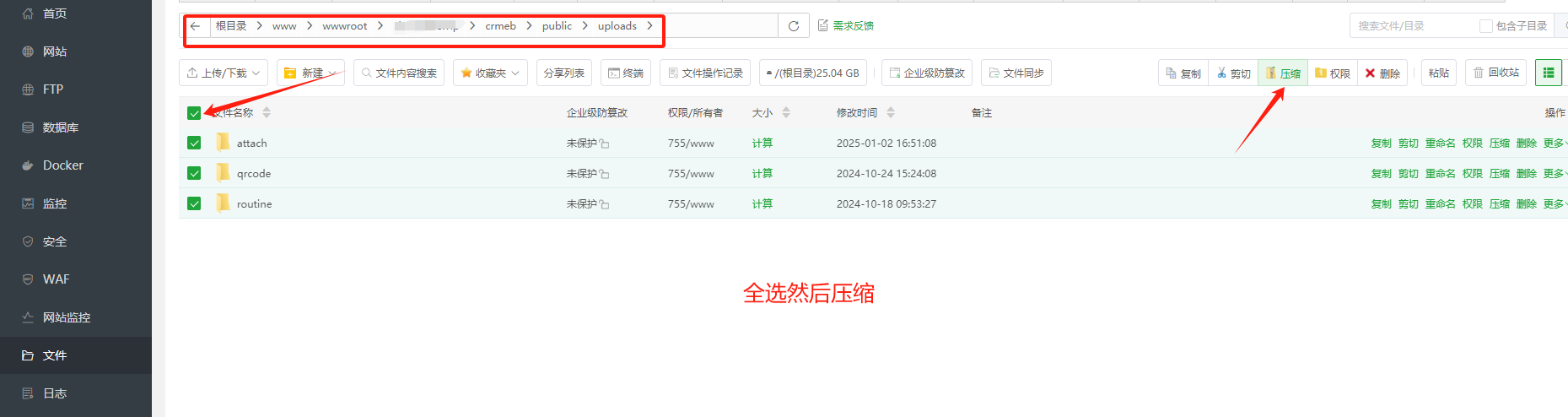
Task: Click Calculate (计算) size for qrcode folder
Action: click(762, 174)
